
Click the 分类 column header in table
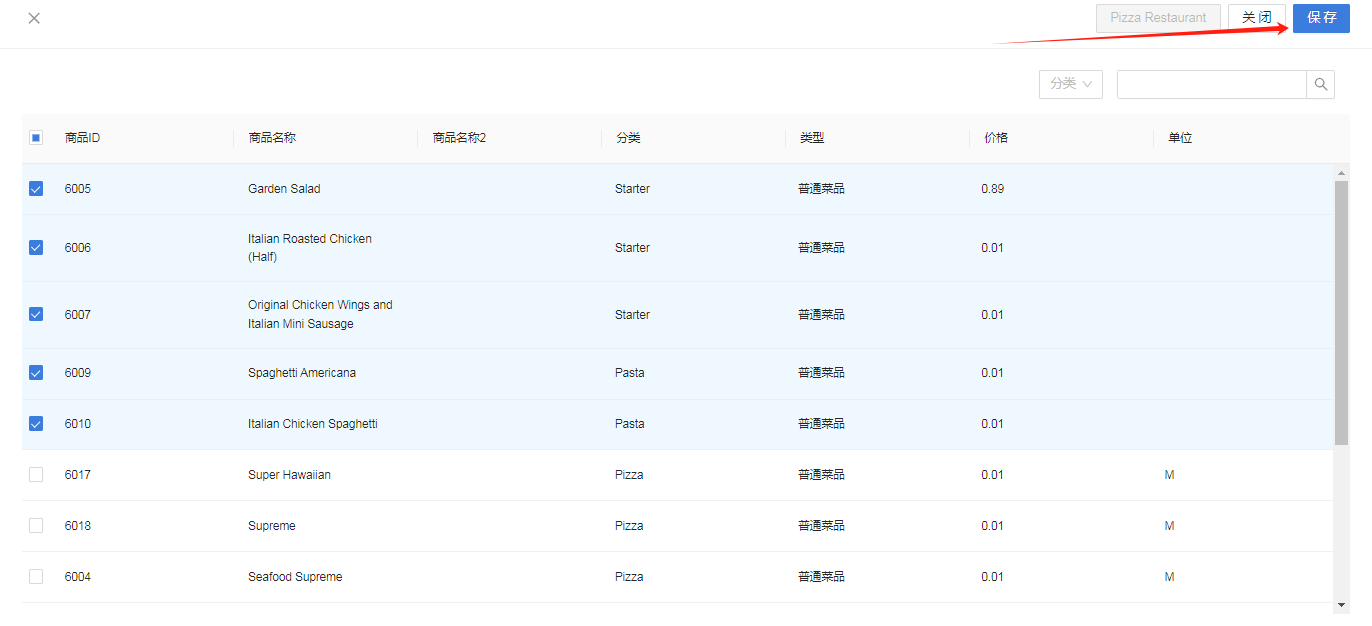click(x=628, y=138)
